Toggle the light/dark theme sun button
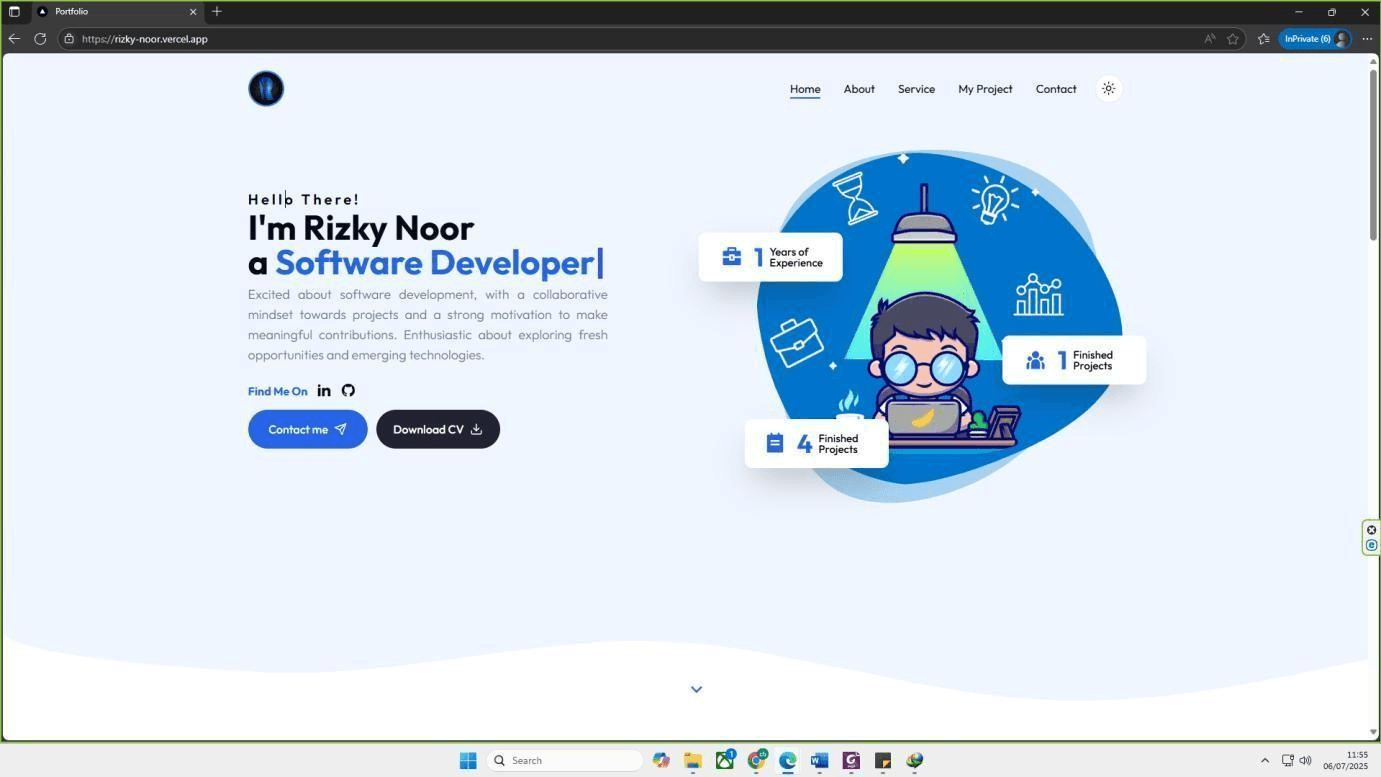Image resolution: width=1381 pixels, height=777 pixels. (x=1108, y=89)
